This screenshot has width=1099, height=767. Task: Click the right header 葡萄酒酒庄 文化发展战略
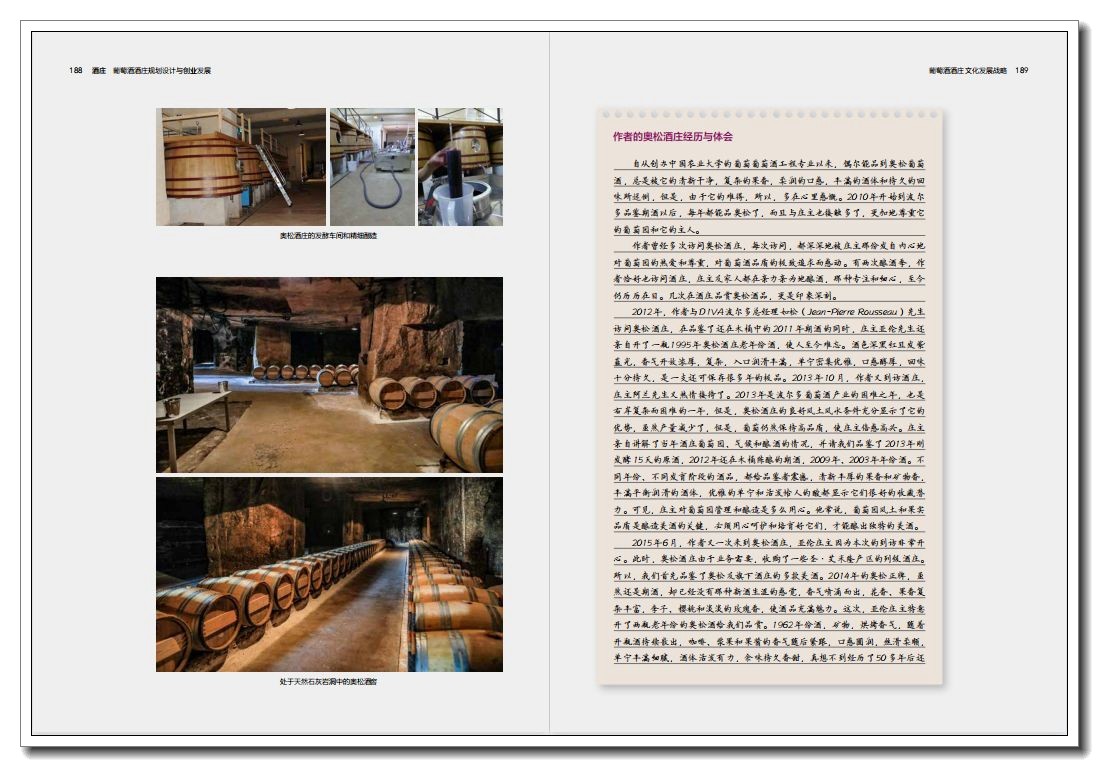point(967,71)
